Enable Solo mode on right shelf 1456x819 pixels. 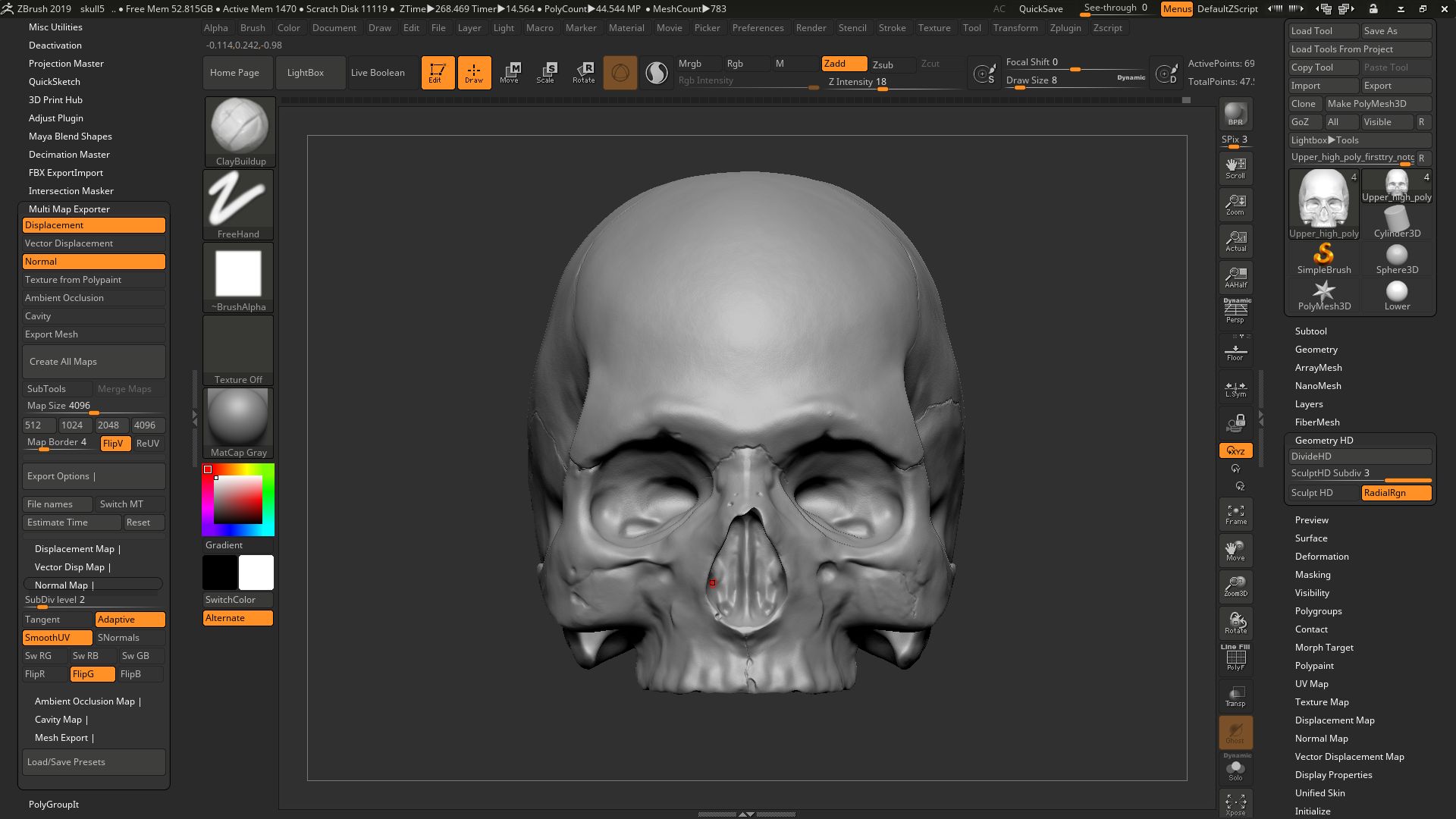[x=1235, y=770]
